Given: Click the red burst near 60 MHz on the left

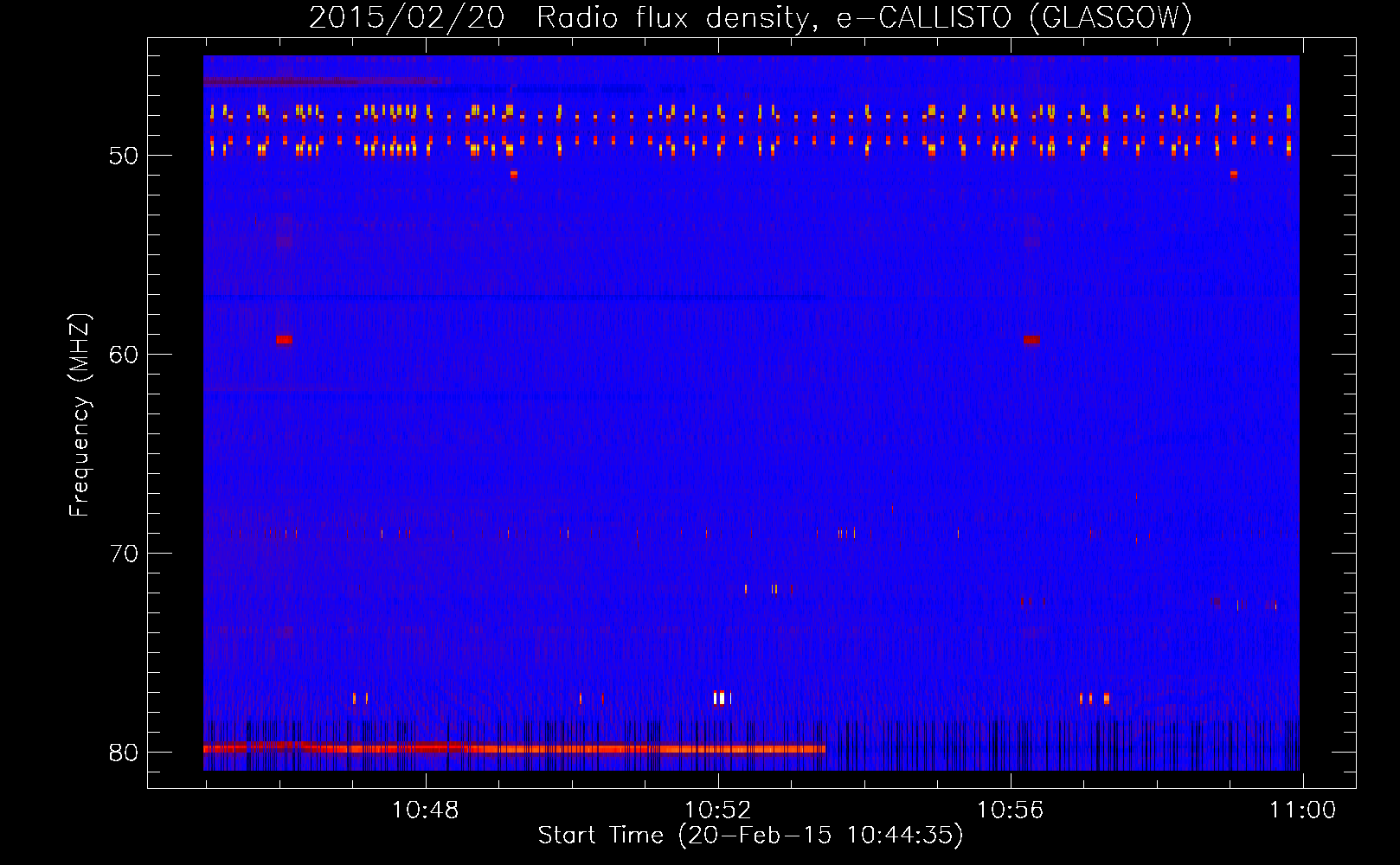Looking at the screenshot, I should tap(284, 340).
